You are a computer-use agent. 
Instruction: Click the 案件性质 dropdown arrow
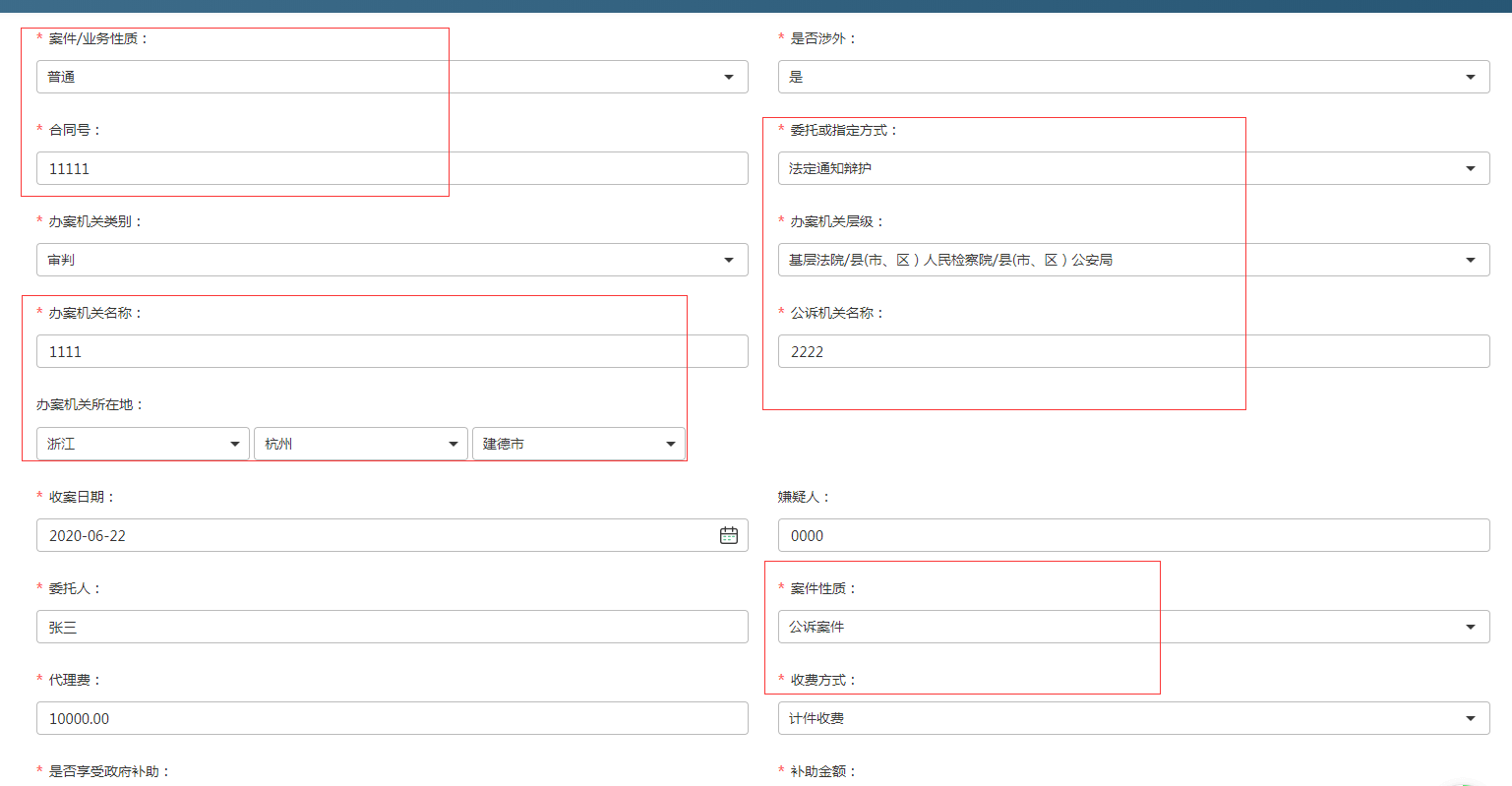pyautogui.click(x=1470, y=627)
